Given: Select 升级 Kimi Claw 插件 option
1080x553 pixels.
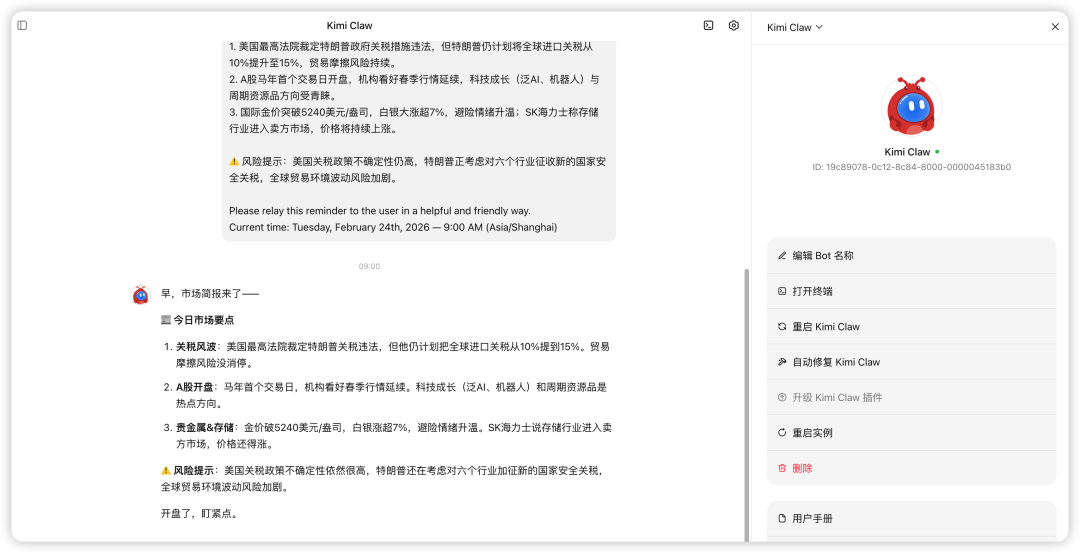Looking at the screenshot, I should pos(911,397).
